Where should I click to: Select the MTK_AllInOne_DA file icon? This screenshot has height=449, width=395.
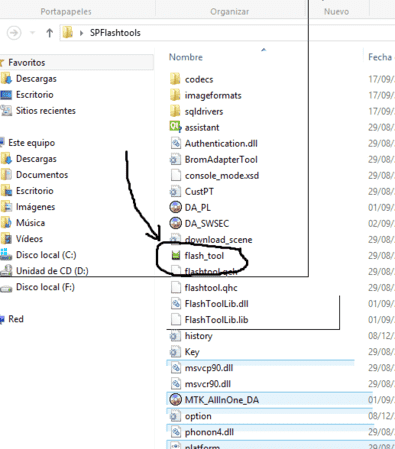[175, 400]
